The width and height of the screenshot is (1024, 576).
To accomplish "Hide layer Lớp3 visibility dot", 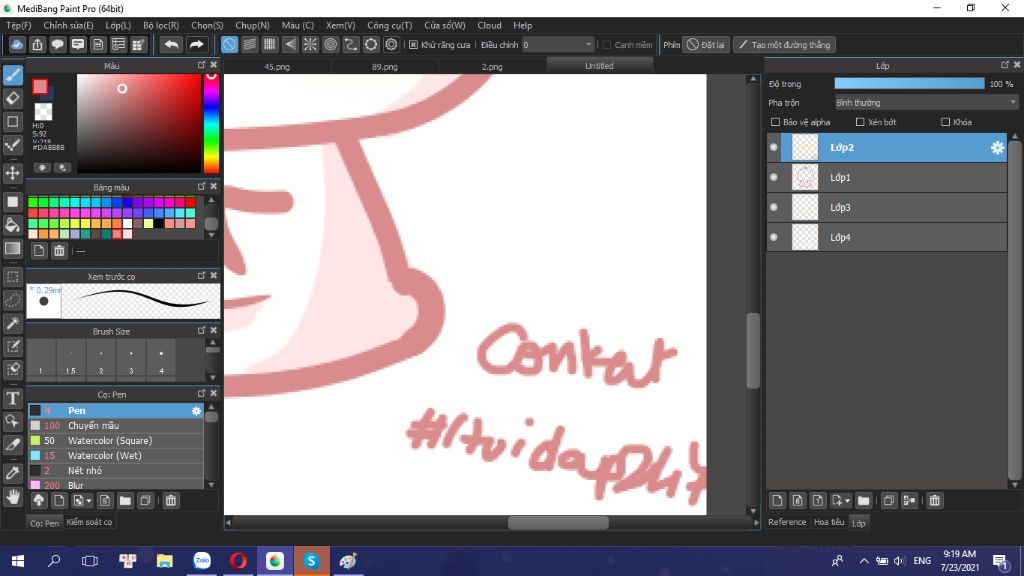I will 774,208.
